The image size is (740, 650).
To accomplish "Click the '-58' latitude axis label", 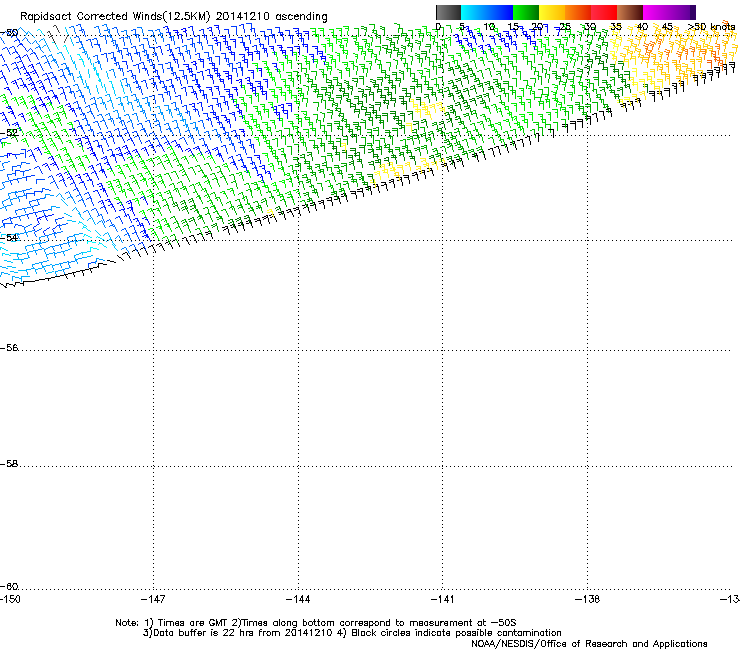I will point(9,464).
